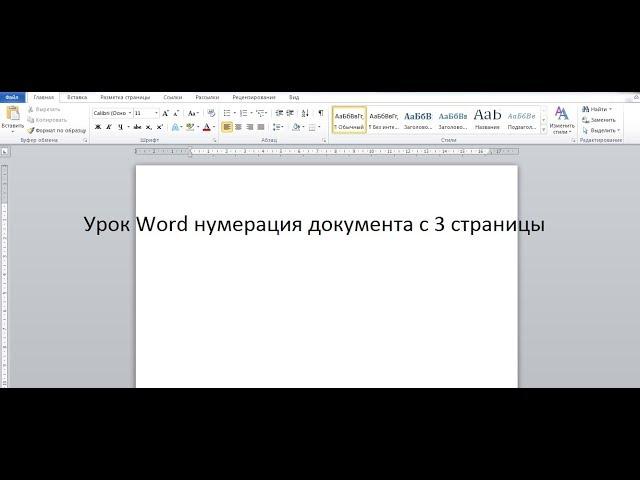Click the Line Spacing icon

tap(277, 127)
